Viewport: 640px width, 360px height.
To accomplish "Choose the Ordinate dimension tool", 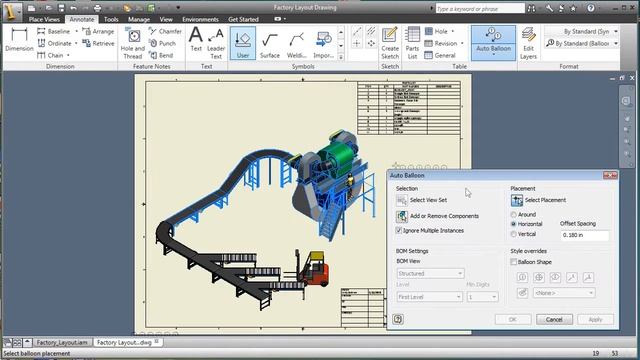I will [55, 43].
